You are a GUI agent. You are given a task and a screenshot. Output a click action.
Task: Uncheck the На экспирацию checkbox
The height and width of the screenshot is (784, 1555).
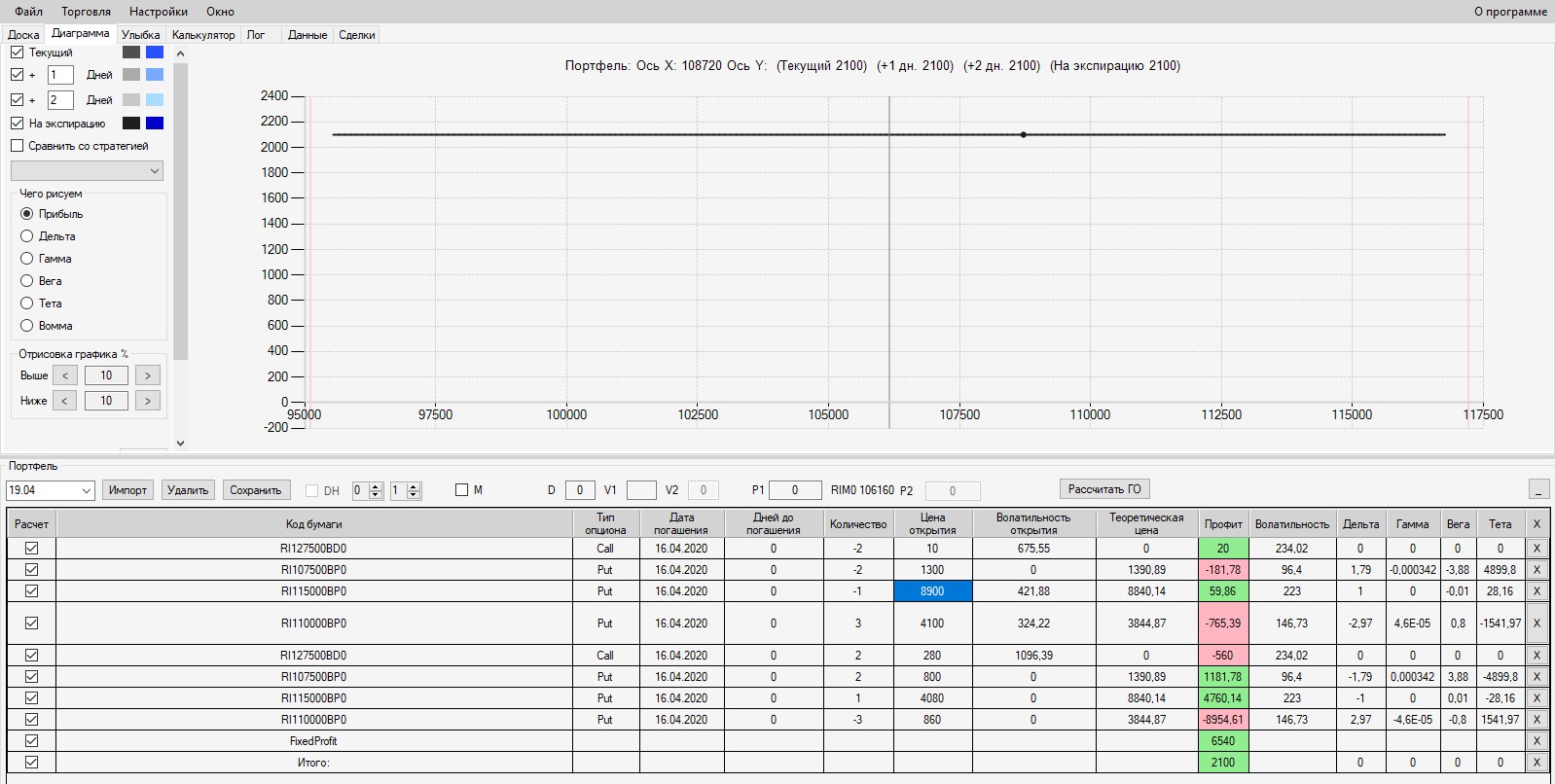[x=17, y=124]
